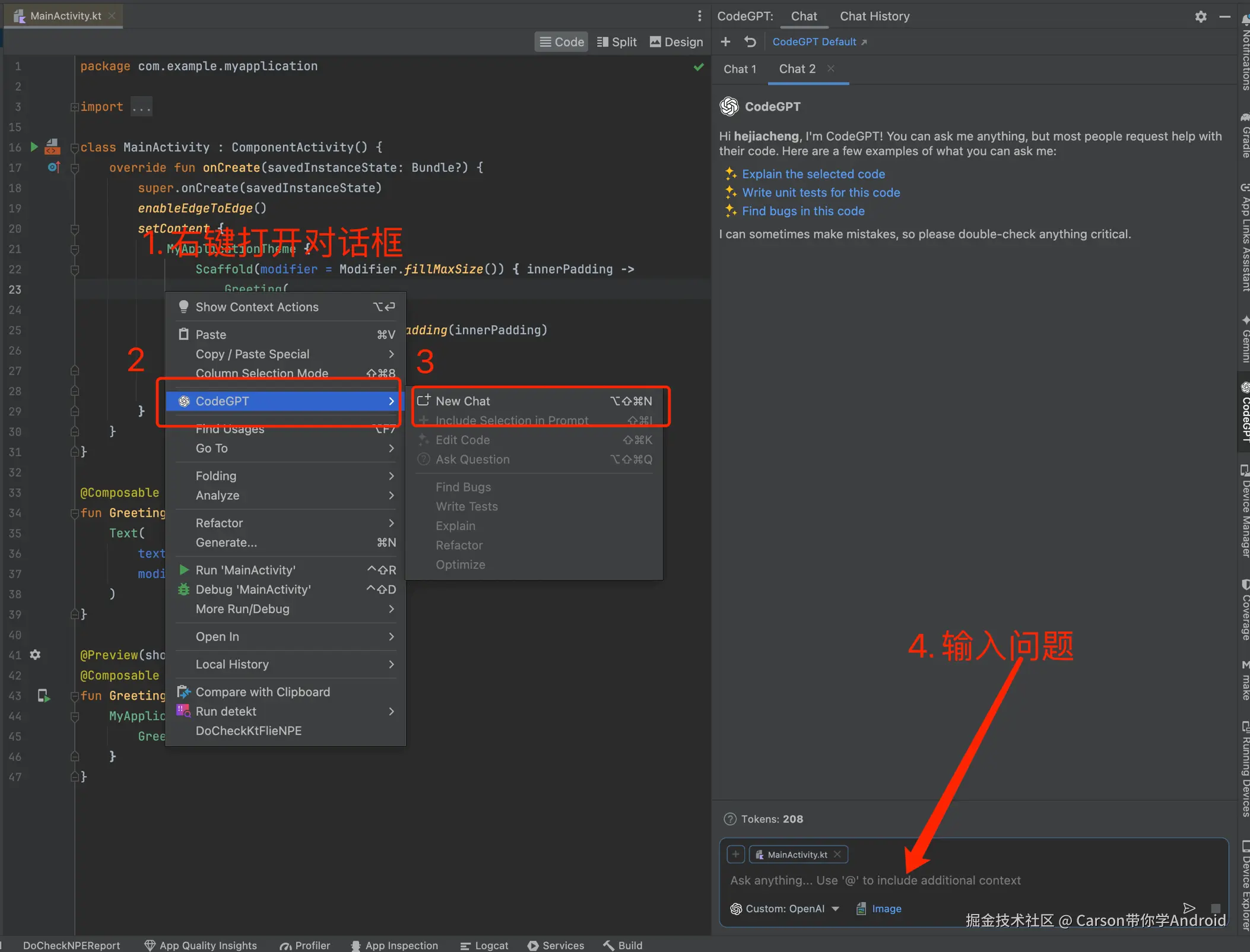1250x952 pixels.
Task: Switch editor to Design view mode
Action: click(x=676, y=42)
